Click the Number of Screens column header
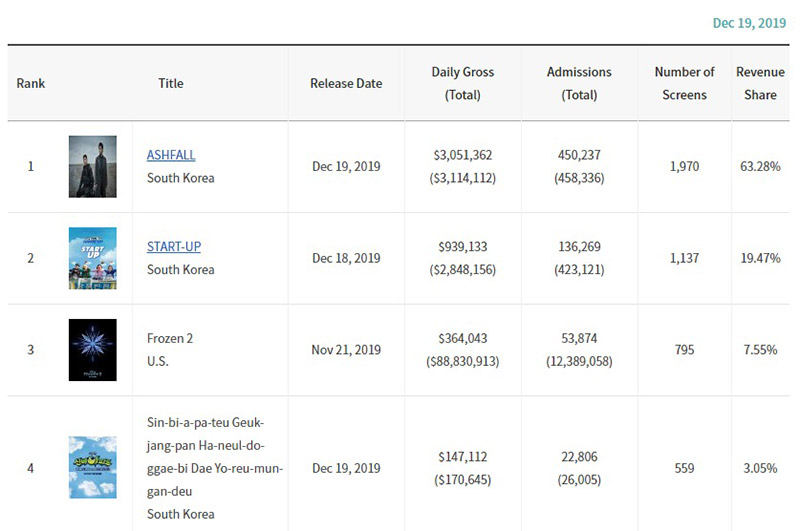The height and width of the screenshot is (531, 800). pos(684,84)
